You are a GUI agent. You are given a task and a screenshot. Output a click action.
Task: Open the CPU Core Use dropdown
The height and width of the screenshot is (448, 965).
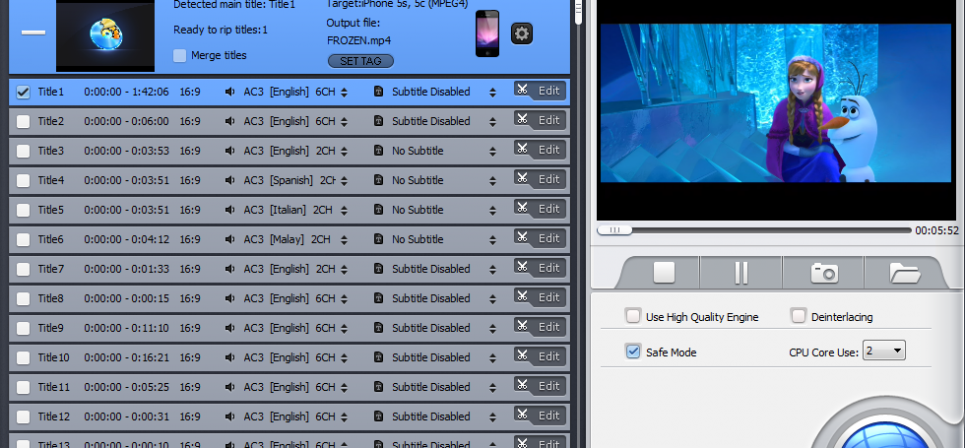point(884,351)
